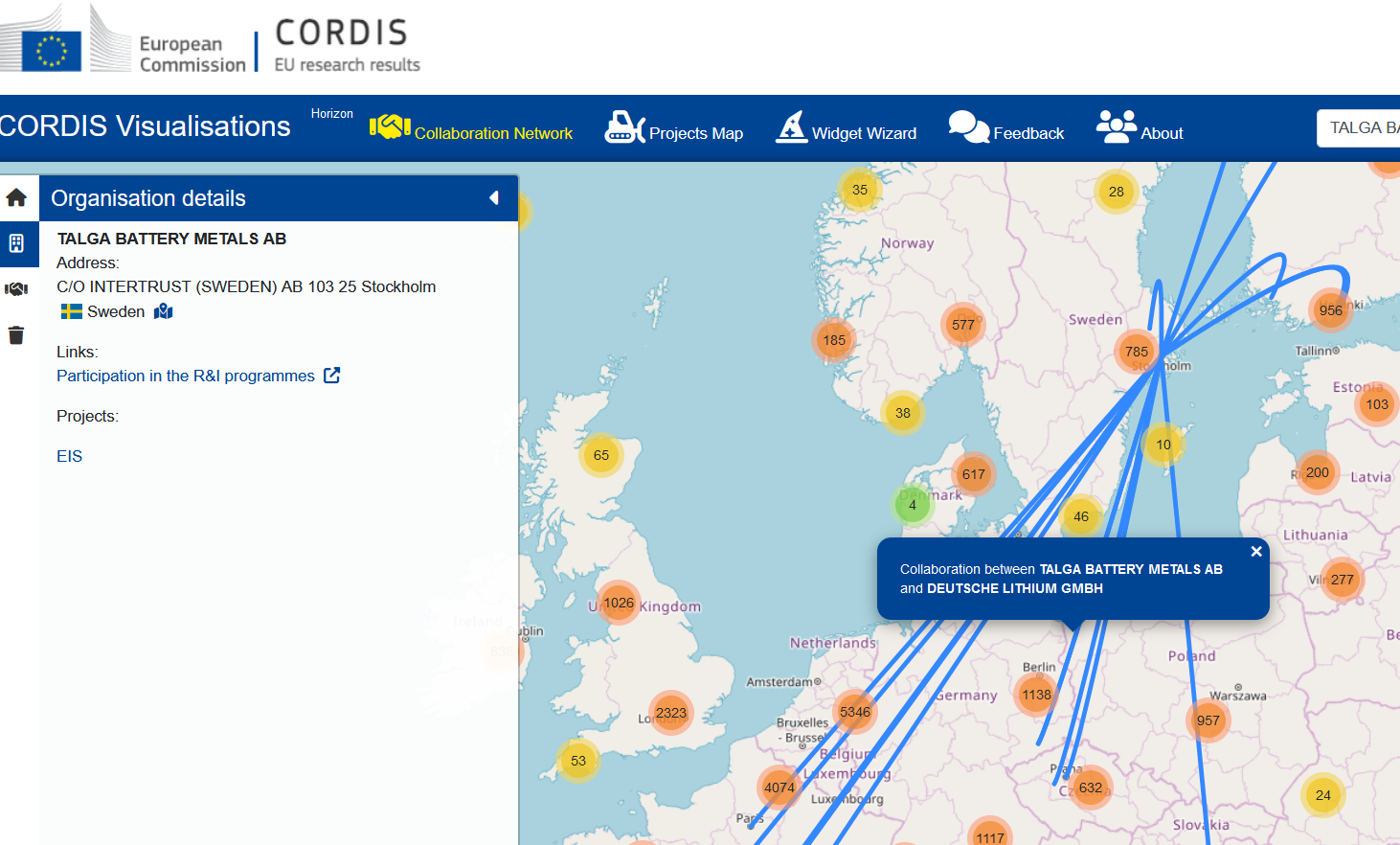Click map cluster 1138 near Berlin

coord(1036,695)
